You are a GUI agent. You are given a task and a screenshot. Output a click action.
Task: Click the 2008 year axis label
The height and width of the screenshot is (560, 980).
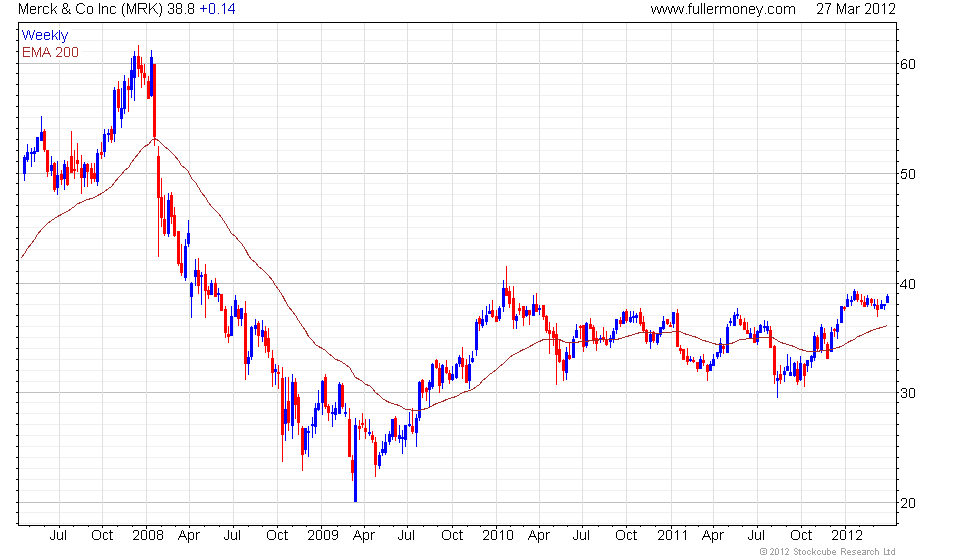(148, 536)
